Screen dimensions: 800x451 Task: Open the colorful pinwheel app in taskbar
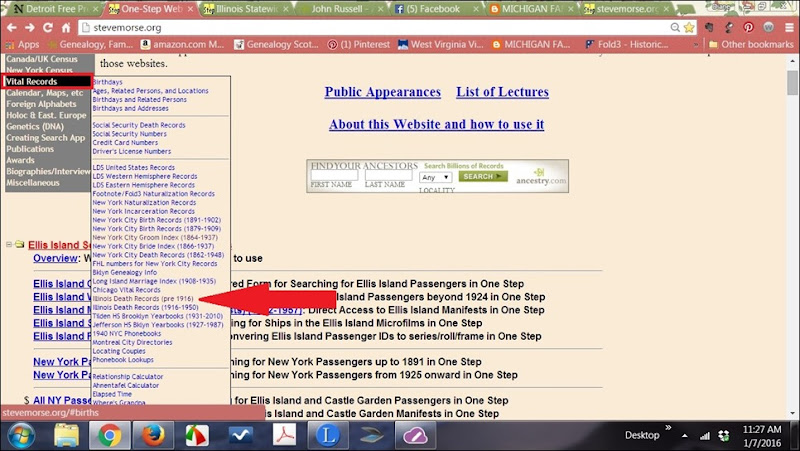click(197, 436)
